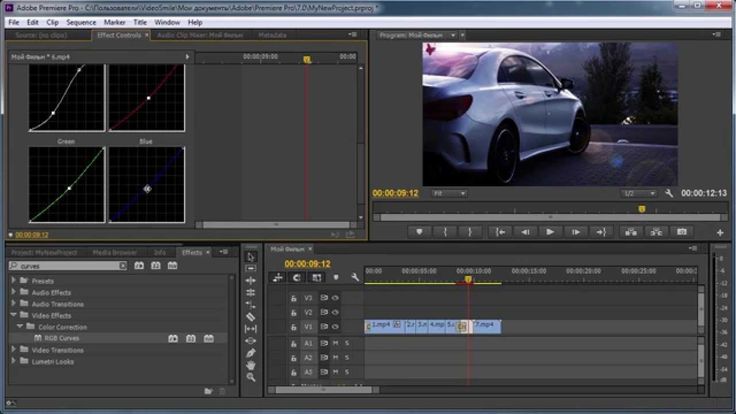Viewport: 736px width, 414px height.
Task: Create new custom bin in Effects panel
Action: (x=209, y=390)
